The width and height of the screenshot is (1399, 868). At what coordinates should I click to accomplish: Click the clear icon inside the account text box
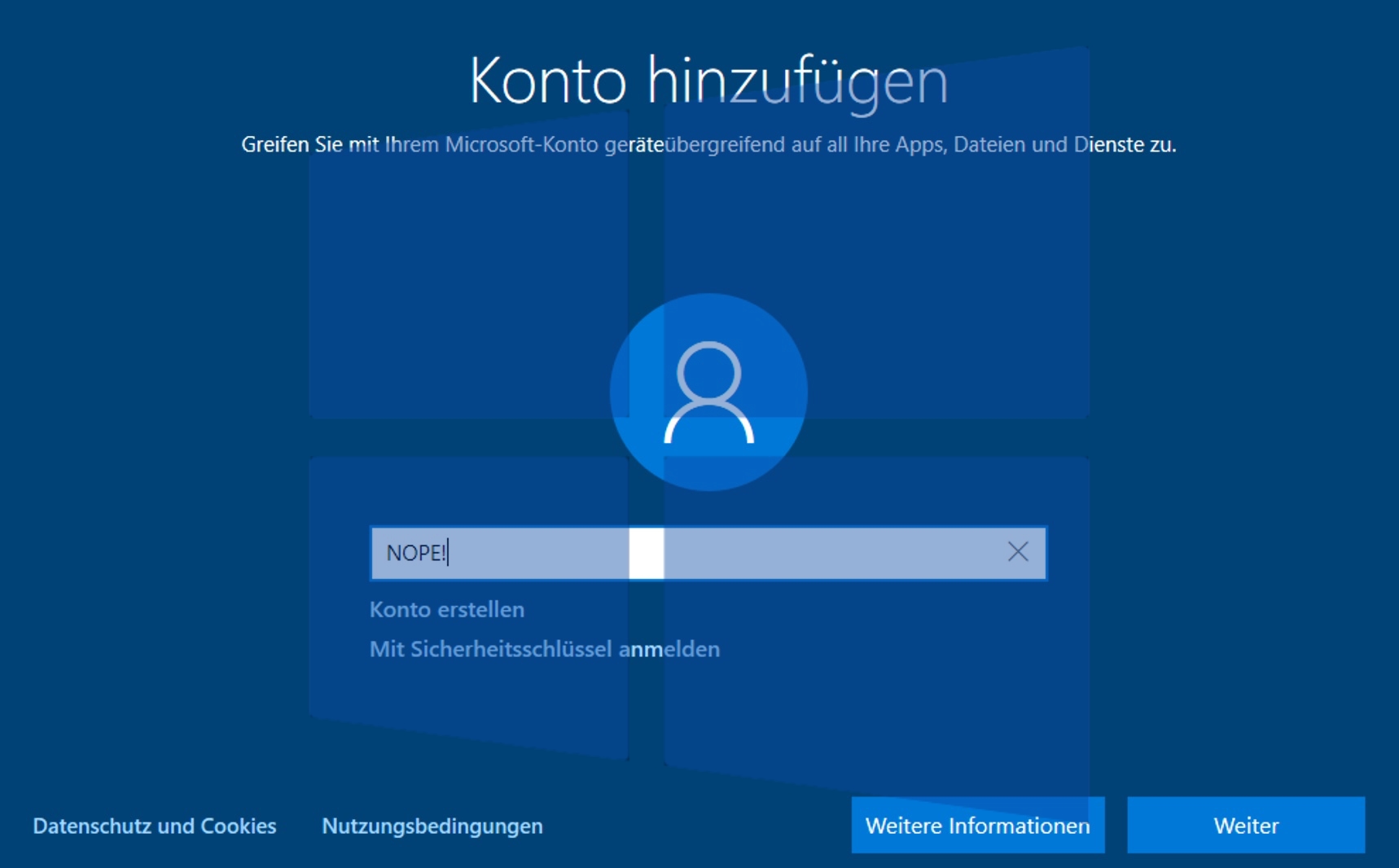[x=1019, y=552]
